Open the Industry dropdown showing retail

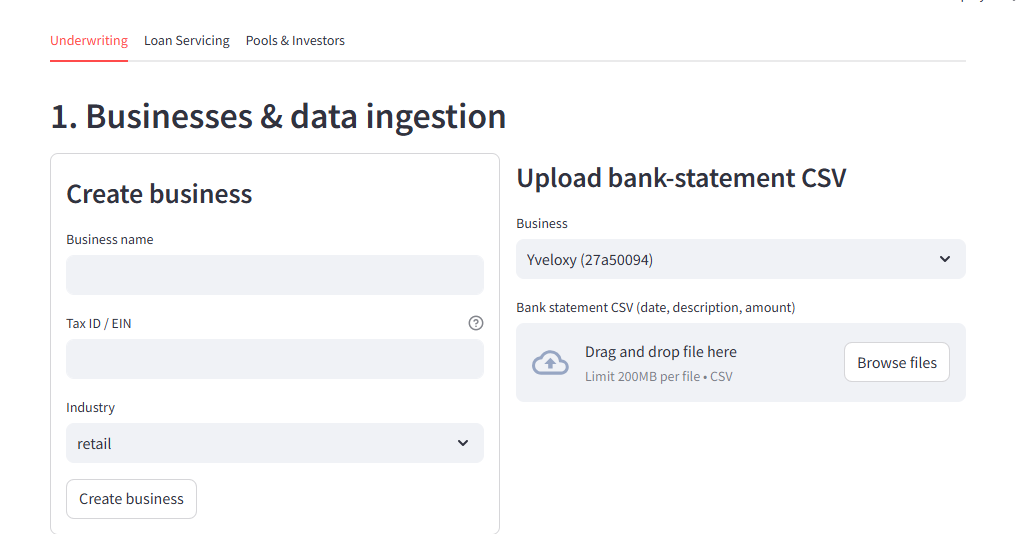(275, 443)
